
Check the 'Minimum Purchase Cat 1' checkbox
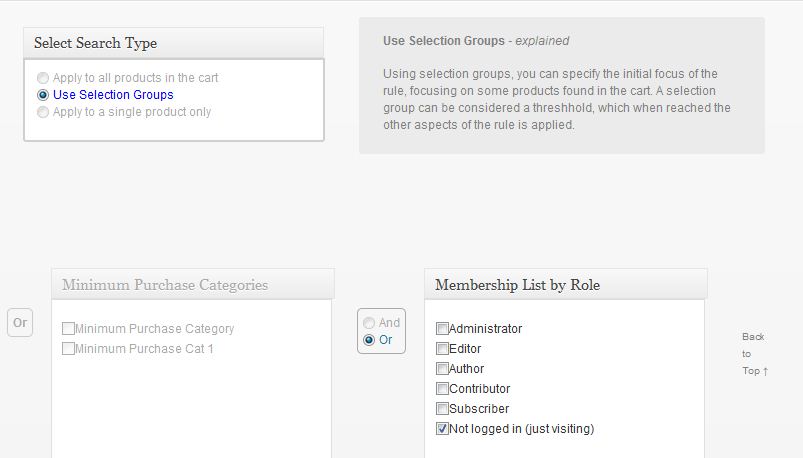pyautogui.click(x=68, y=348)
